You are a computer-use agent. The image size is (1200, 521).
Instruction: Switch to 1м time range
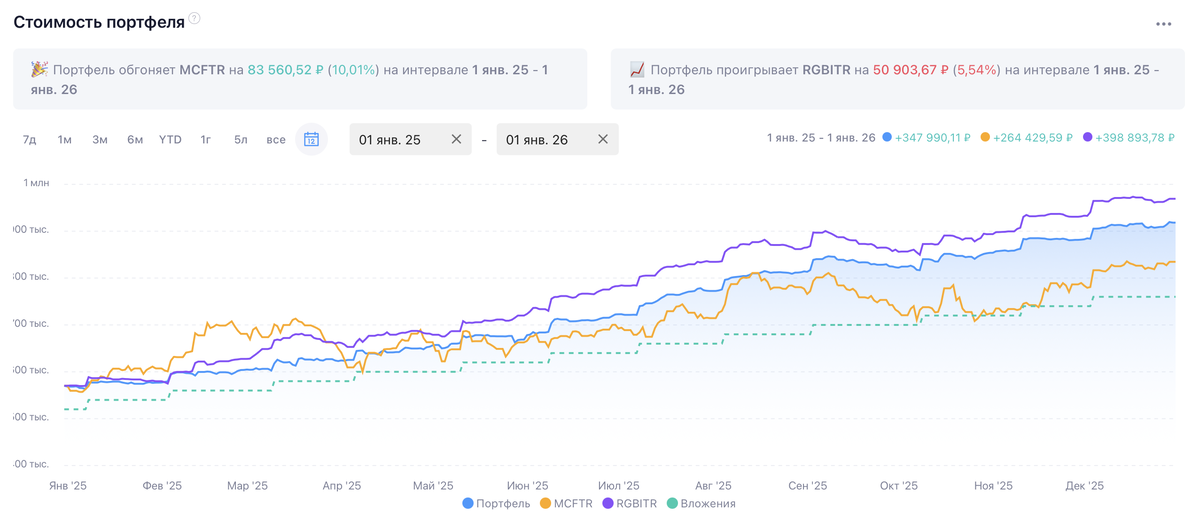65,139
